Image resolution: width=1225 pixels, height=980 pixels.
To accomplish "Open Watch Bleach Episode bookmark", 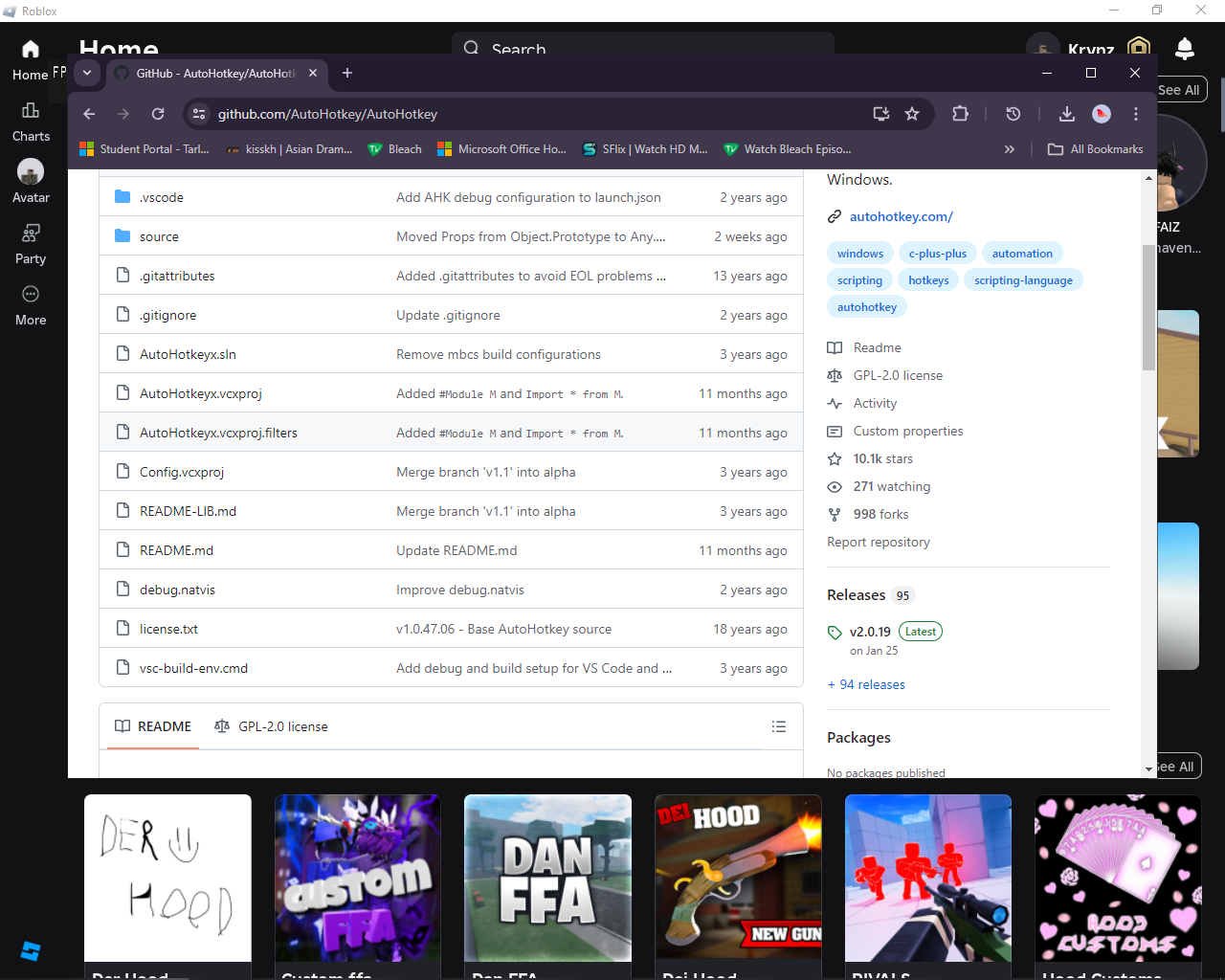I will pyautogui.click(x=788, y=149).
